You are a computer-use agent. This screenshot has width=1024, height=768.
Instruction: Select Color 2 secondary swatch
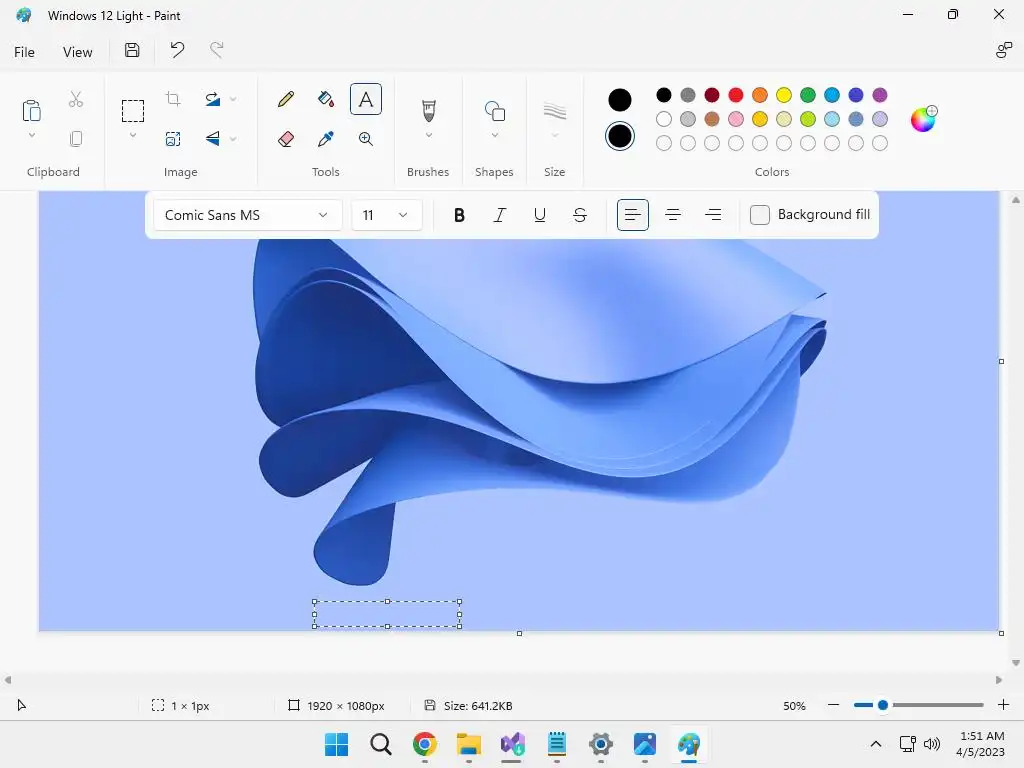tap(620, 136)
